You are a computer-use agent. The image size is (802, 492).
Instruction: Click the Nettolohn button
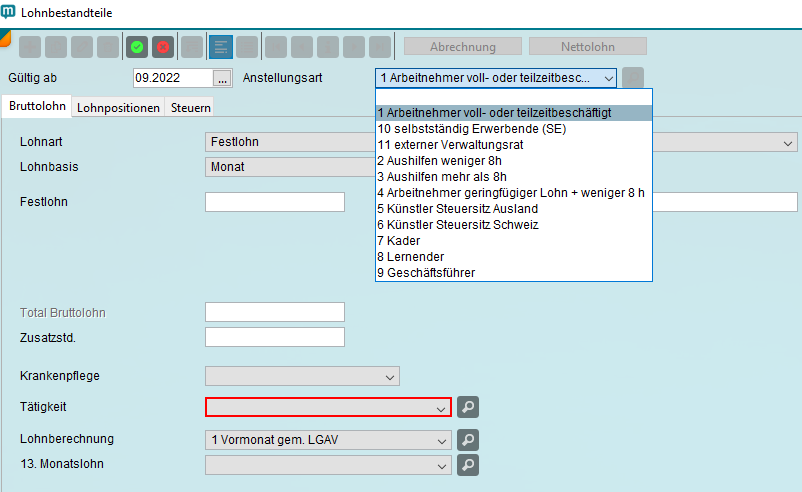coord(588,47)
